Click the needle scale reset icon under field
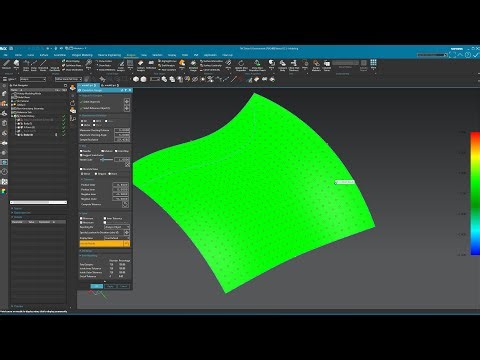 click(x=127, y=165)
